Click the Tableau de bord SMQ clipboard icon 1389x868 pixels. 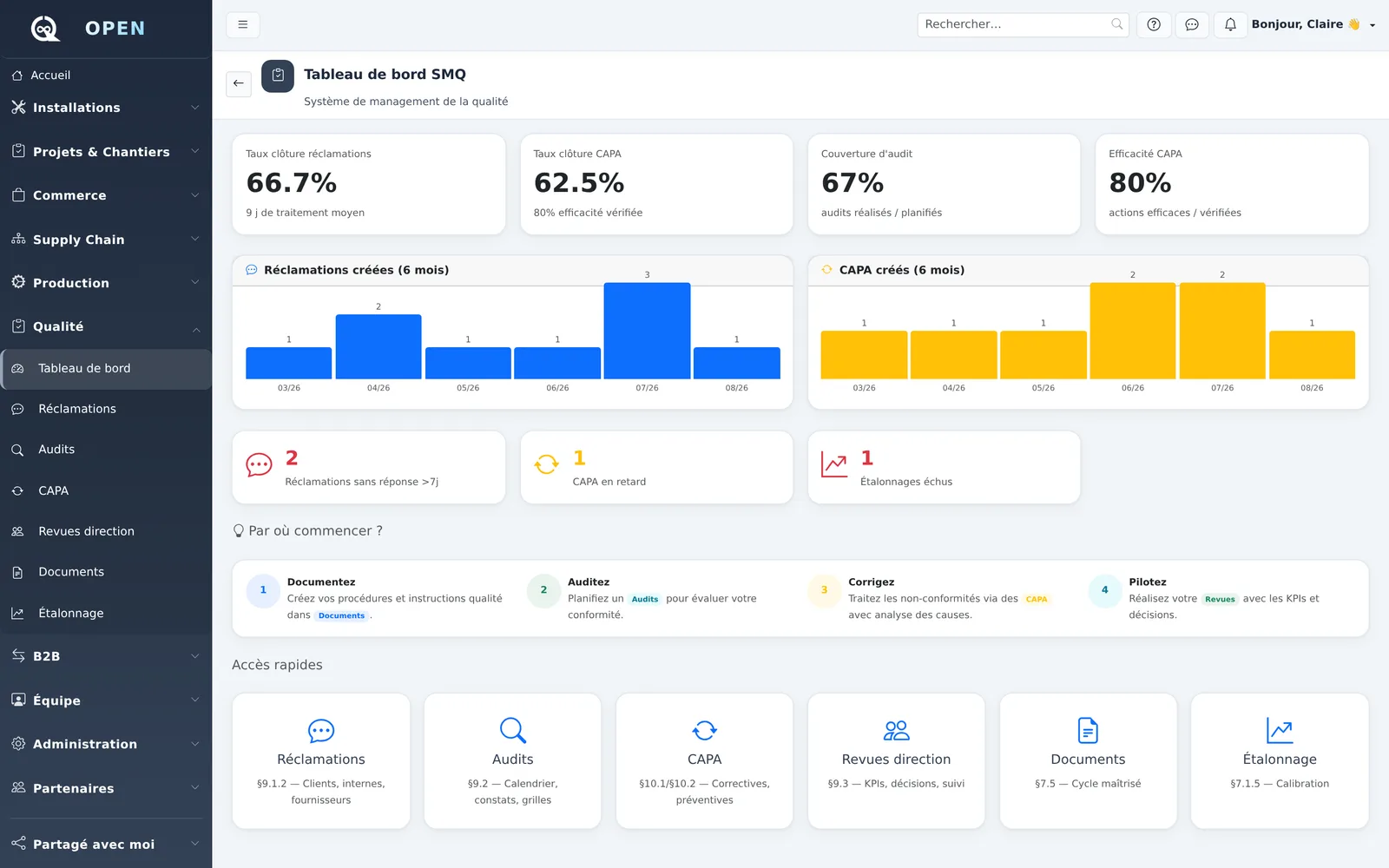pos(278,76)
